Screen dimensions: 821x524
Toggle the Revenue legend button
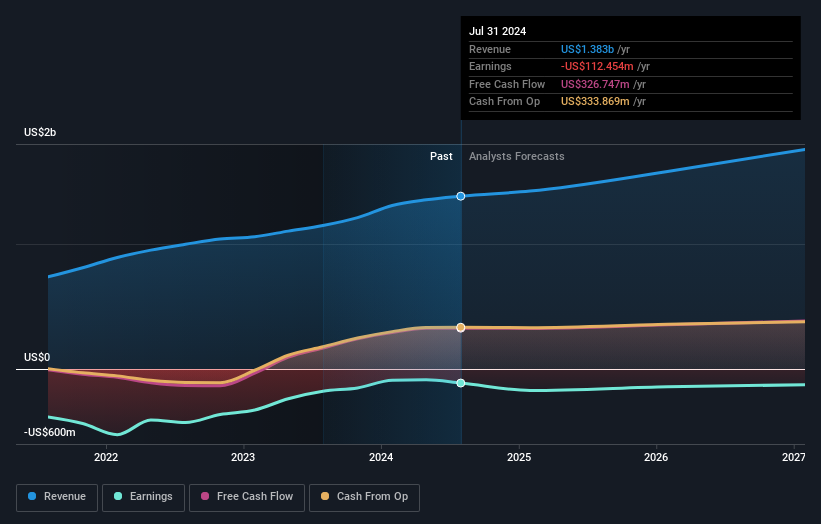tap(57, 497)
